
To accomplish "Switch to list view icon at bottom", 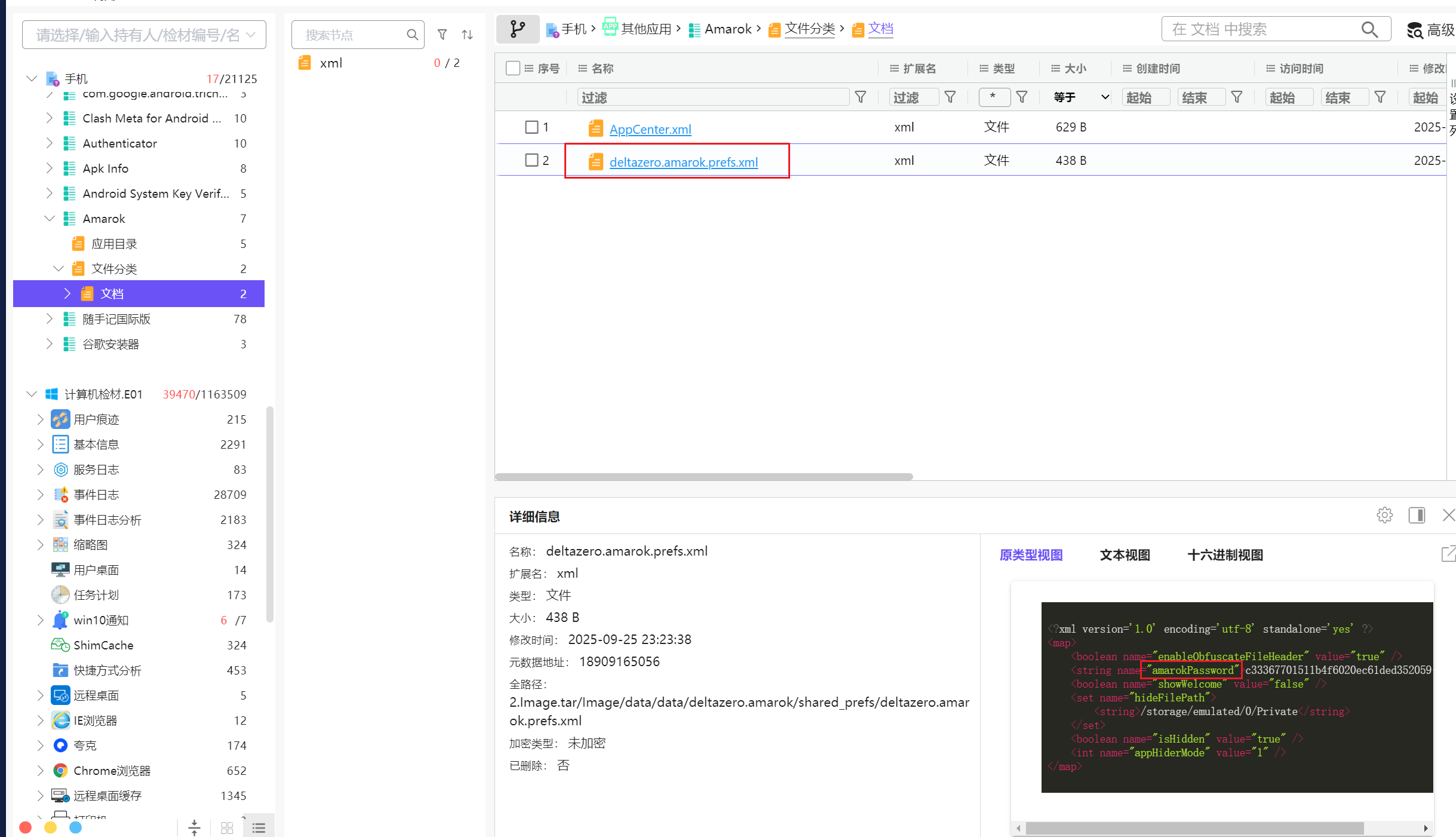I will [x=259, y=827].
